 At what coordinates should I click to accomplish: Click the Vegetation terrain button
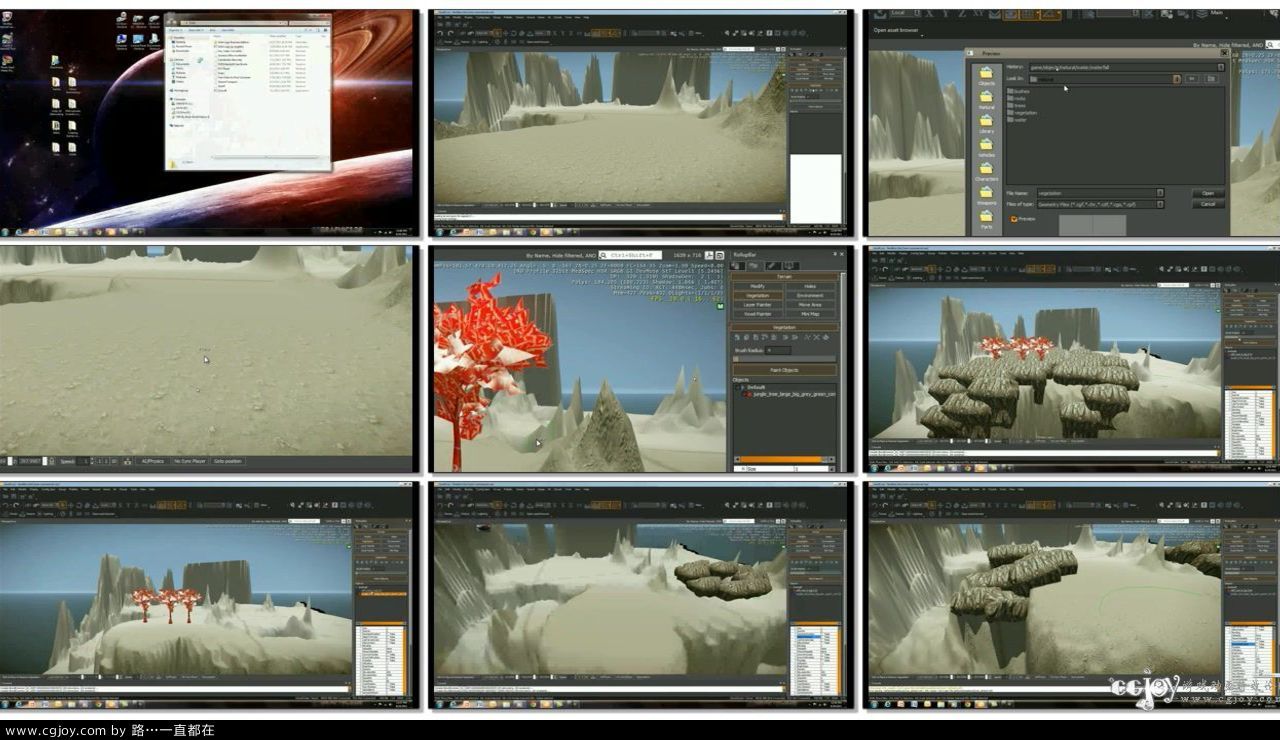pos(758,296)
